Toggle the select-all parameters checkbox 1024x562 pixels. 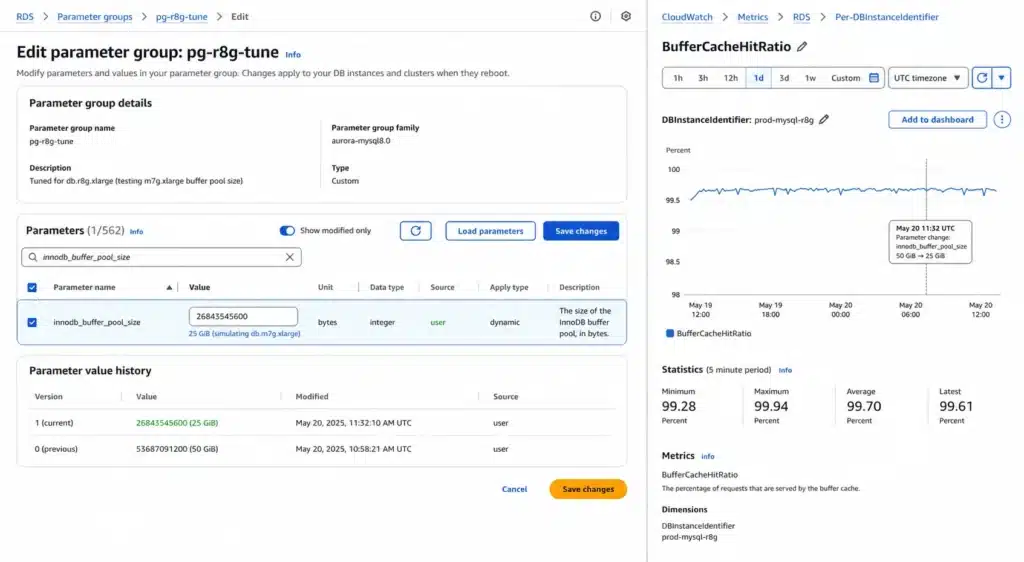(x=32, y=287)
